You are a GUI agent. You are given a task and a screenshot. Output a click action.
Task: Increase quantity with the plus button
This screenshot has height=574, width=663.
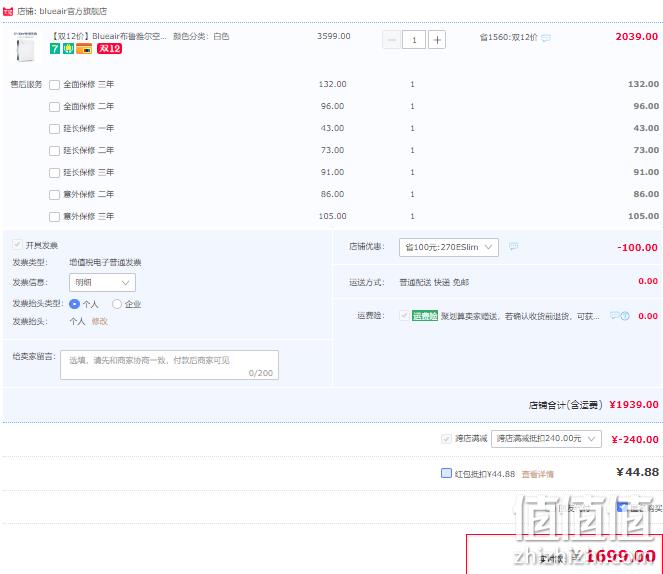pyautogui.click(x=437, y=40)
